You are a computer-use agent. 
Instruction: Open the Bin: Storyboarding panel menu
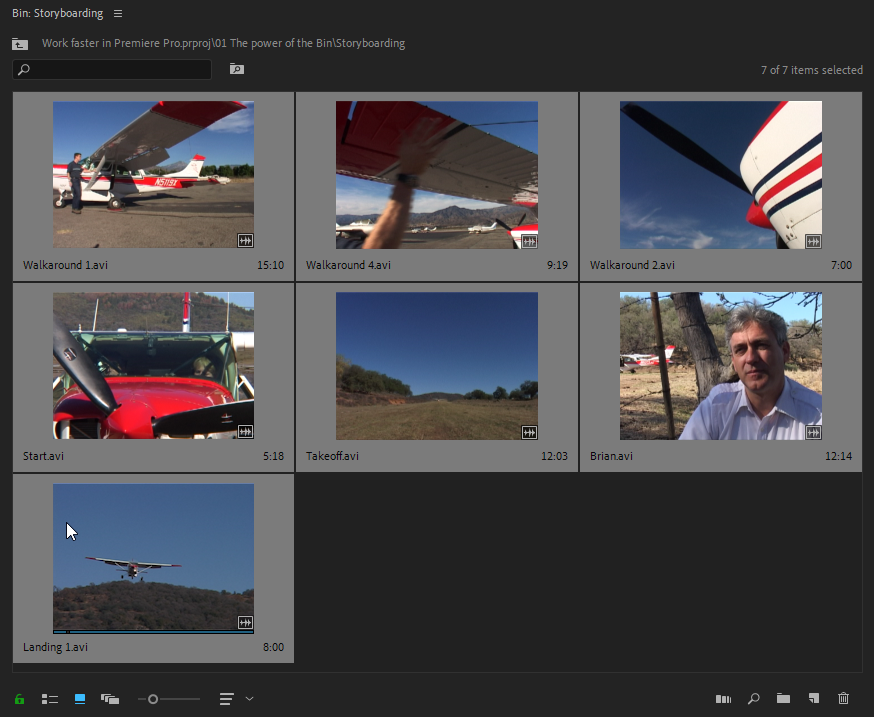coord(117,14)
